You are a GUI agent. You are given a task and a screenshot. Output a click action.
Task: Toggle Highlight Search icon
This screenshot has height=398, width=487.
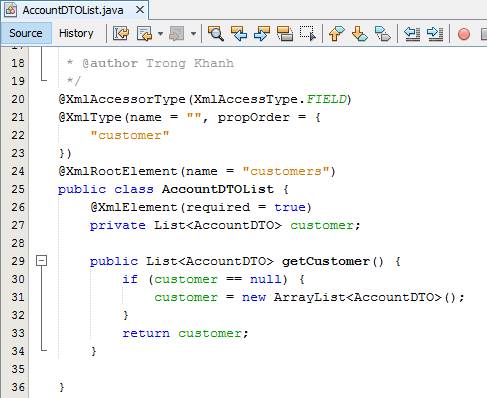(x=285, y=33)
